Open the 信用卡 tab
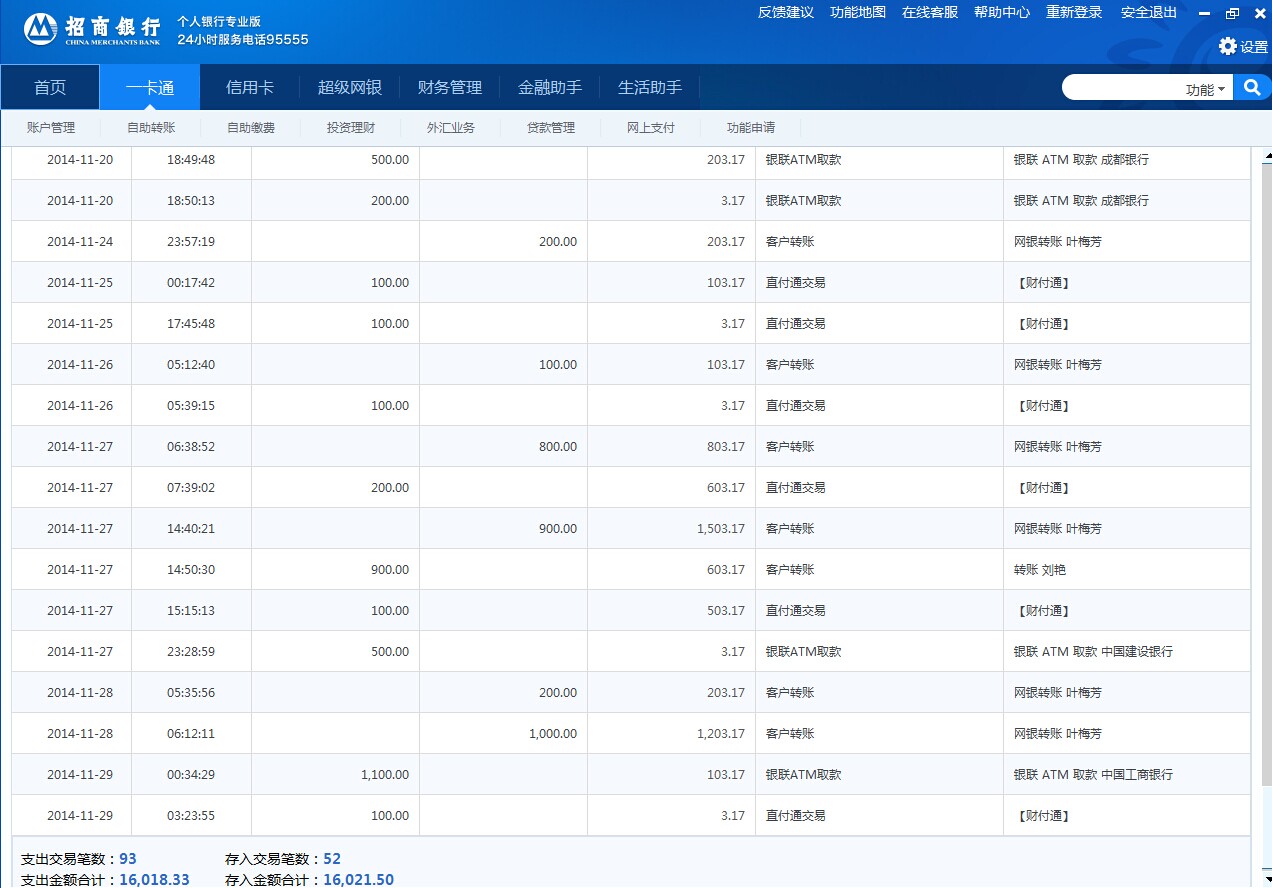Screen dimensions: 1272x888 pyautogui.click(x=250, y=87)
